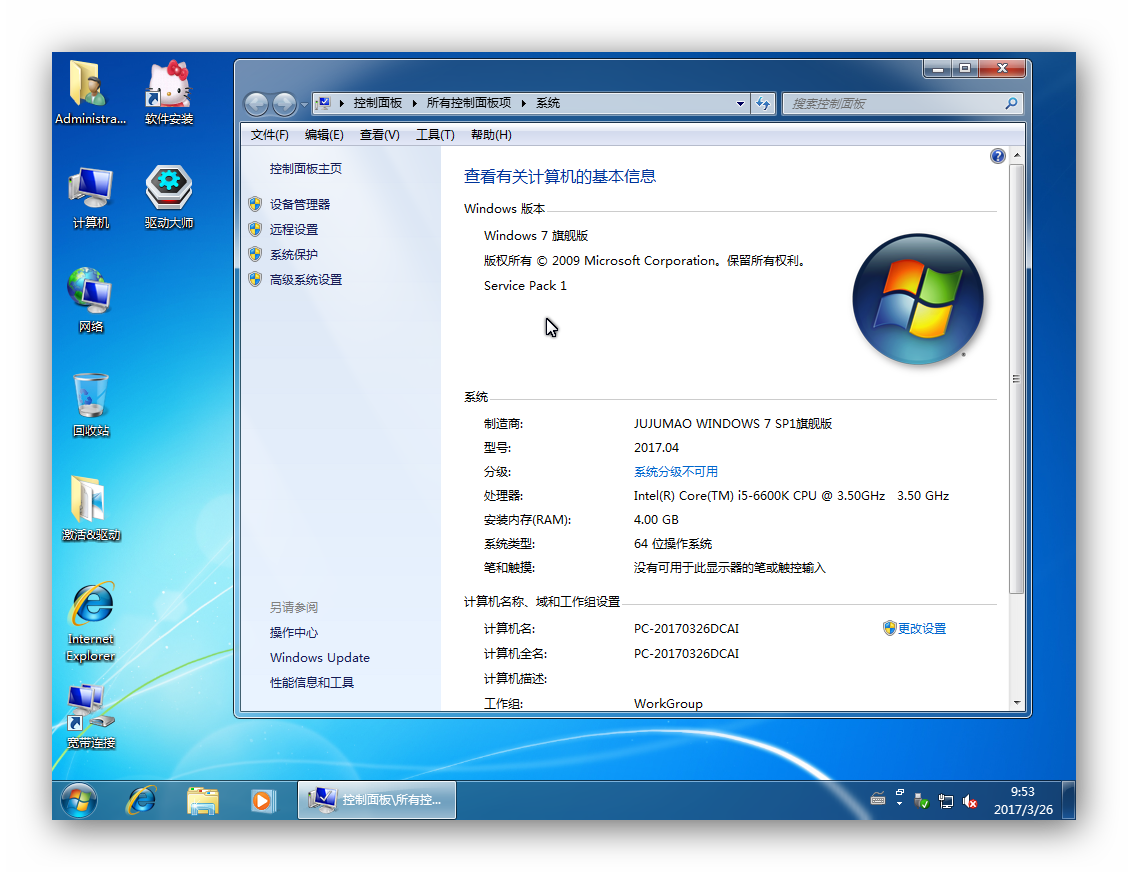
Task: Click the Show desktop button
Action: [1069, 800]
